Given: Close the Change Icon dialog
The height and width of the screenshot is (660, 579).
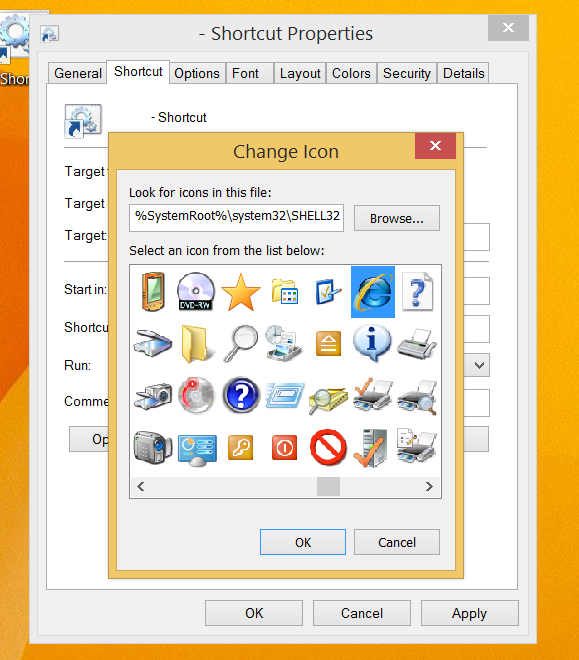Looking at the screenshot, I should (x=435, y=146).
